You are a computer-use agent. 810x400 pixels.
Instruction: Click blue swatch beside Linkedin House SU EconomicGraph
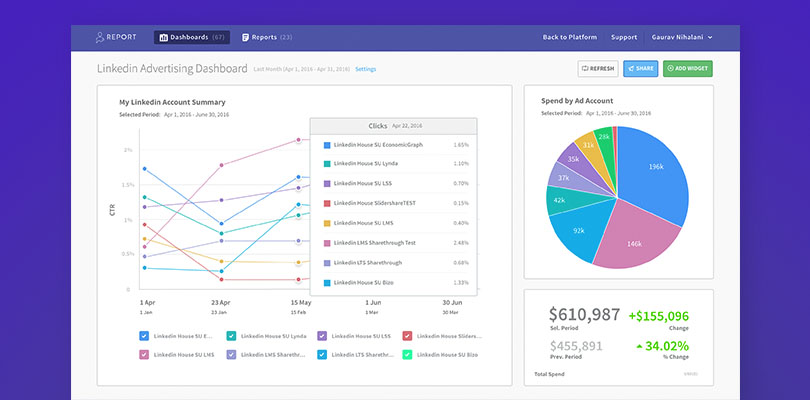(327, 145)
